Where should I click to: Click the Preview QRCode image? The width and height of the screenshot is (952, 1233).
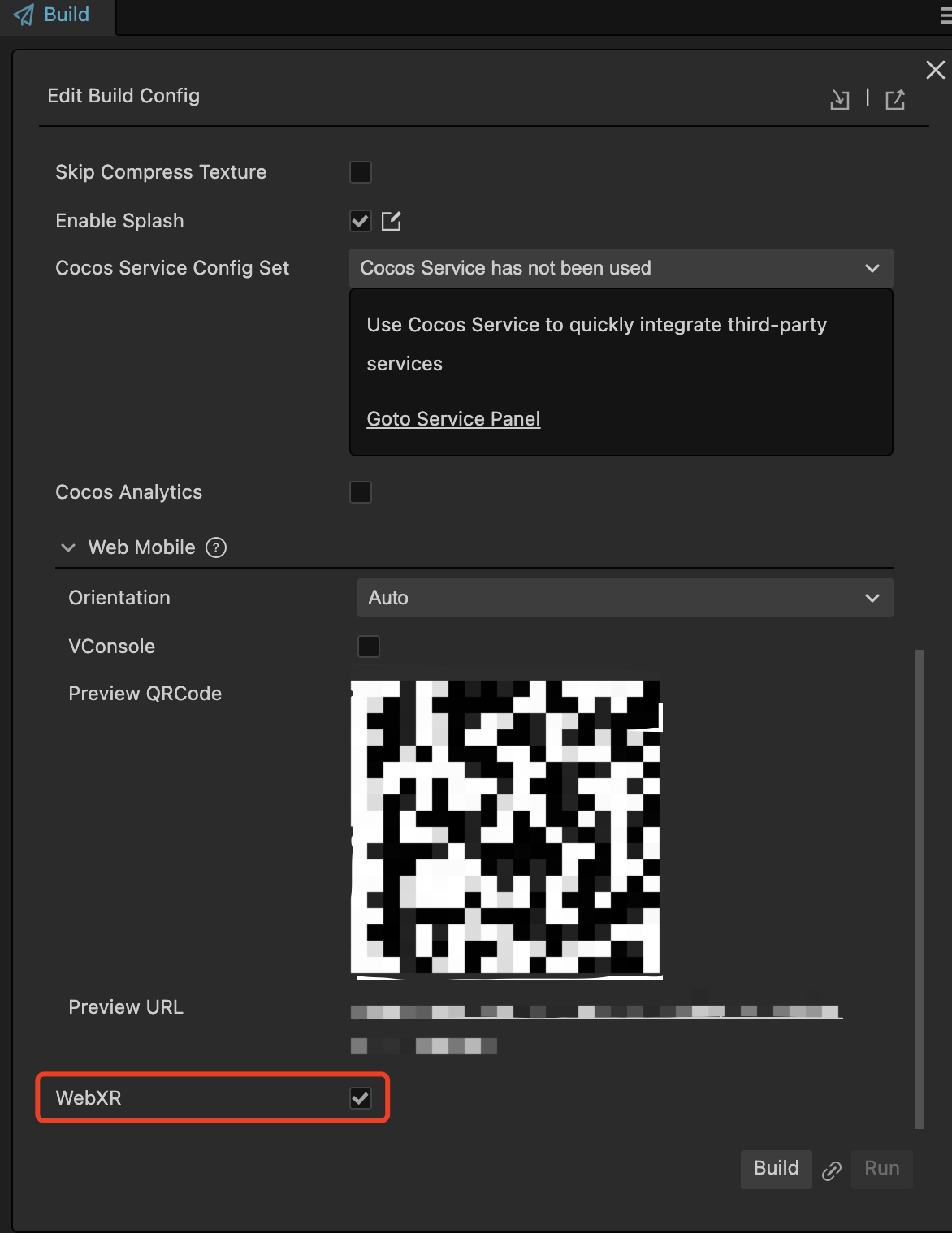click(x=506, y=829)
